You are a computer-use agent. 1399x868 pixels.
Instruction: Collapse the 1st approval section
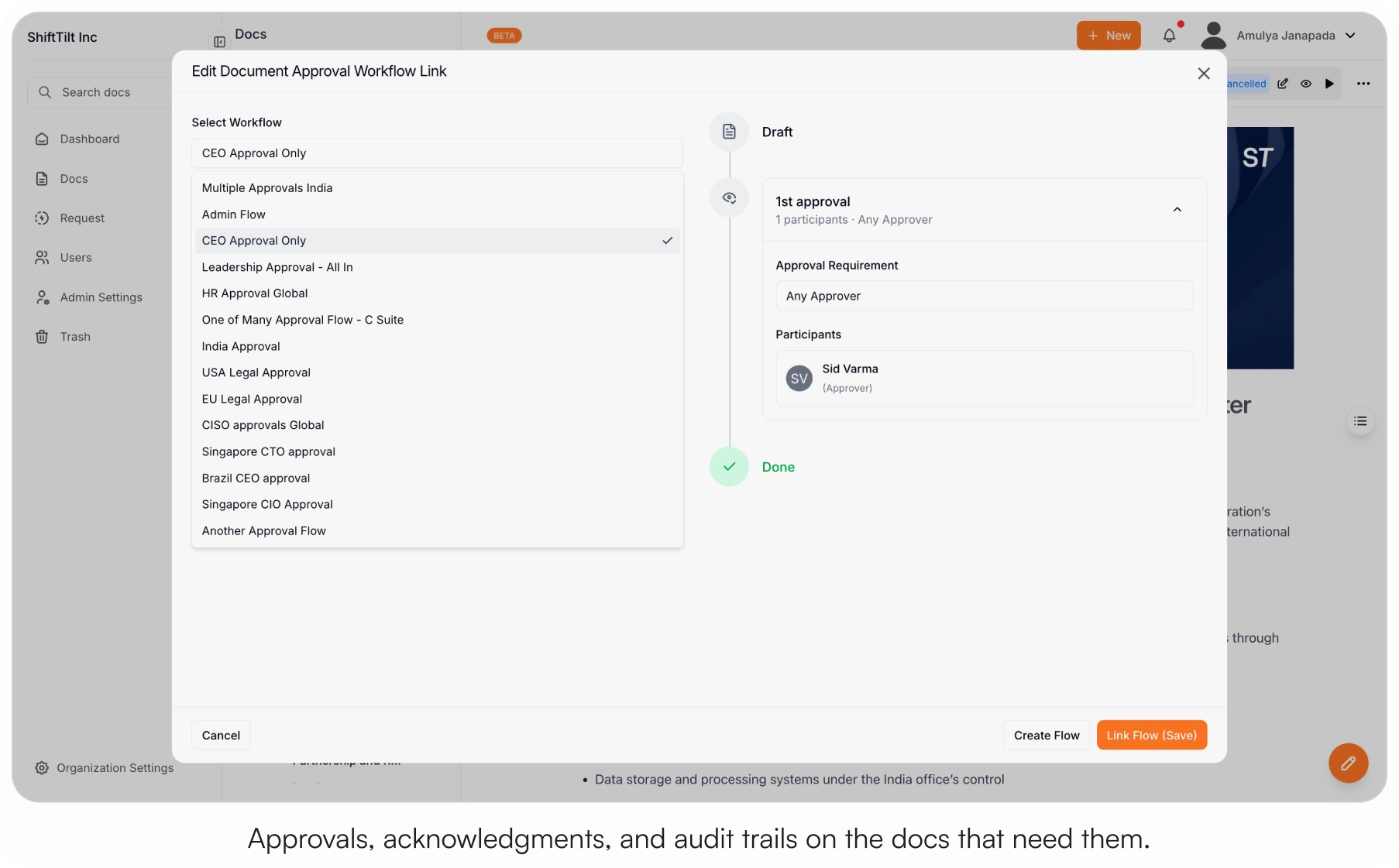tap(1177, 210)
